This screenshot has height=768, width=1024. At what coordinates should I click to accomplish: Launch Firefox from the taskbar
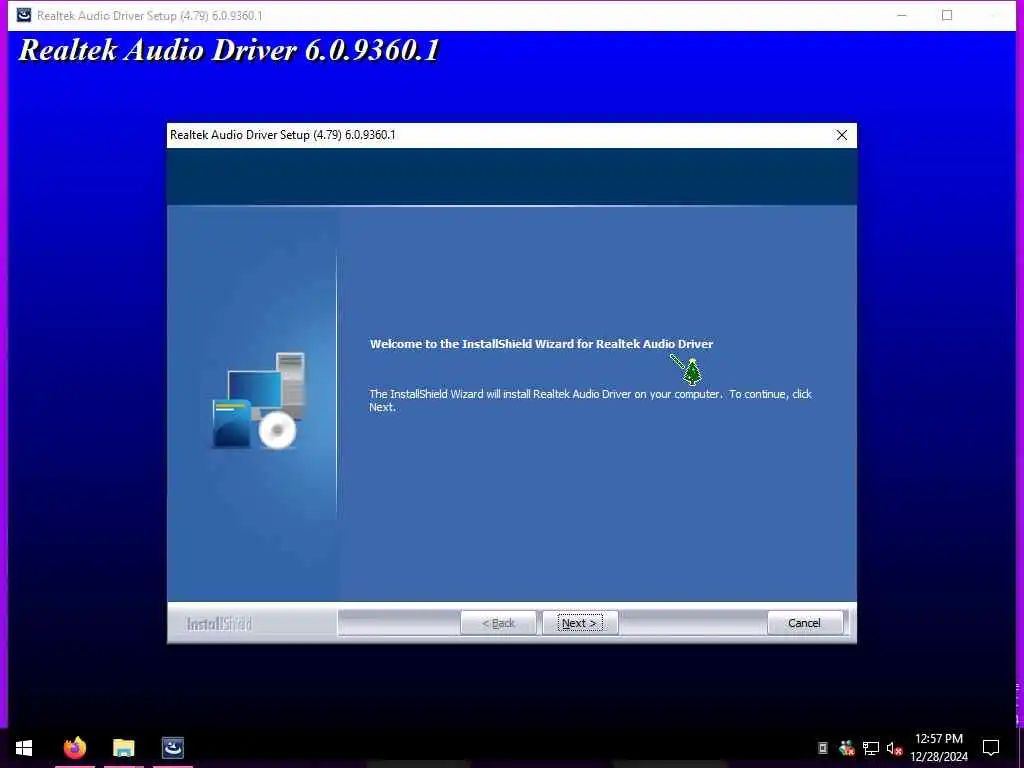click(x=74, y=748)
